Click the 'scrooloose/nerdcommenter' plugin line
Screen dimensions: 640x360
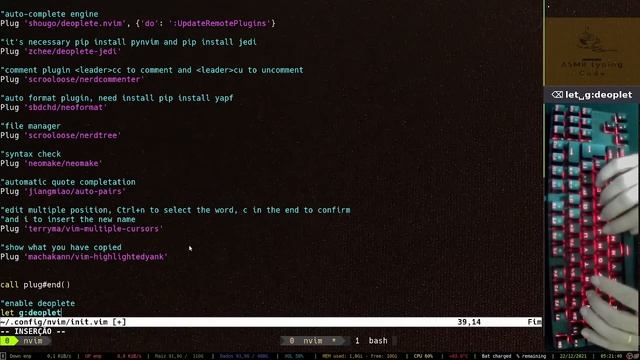tap(72, 79)
